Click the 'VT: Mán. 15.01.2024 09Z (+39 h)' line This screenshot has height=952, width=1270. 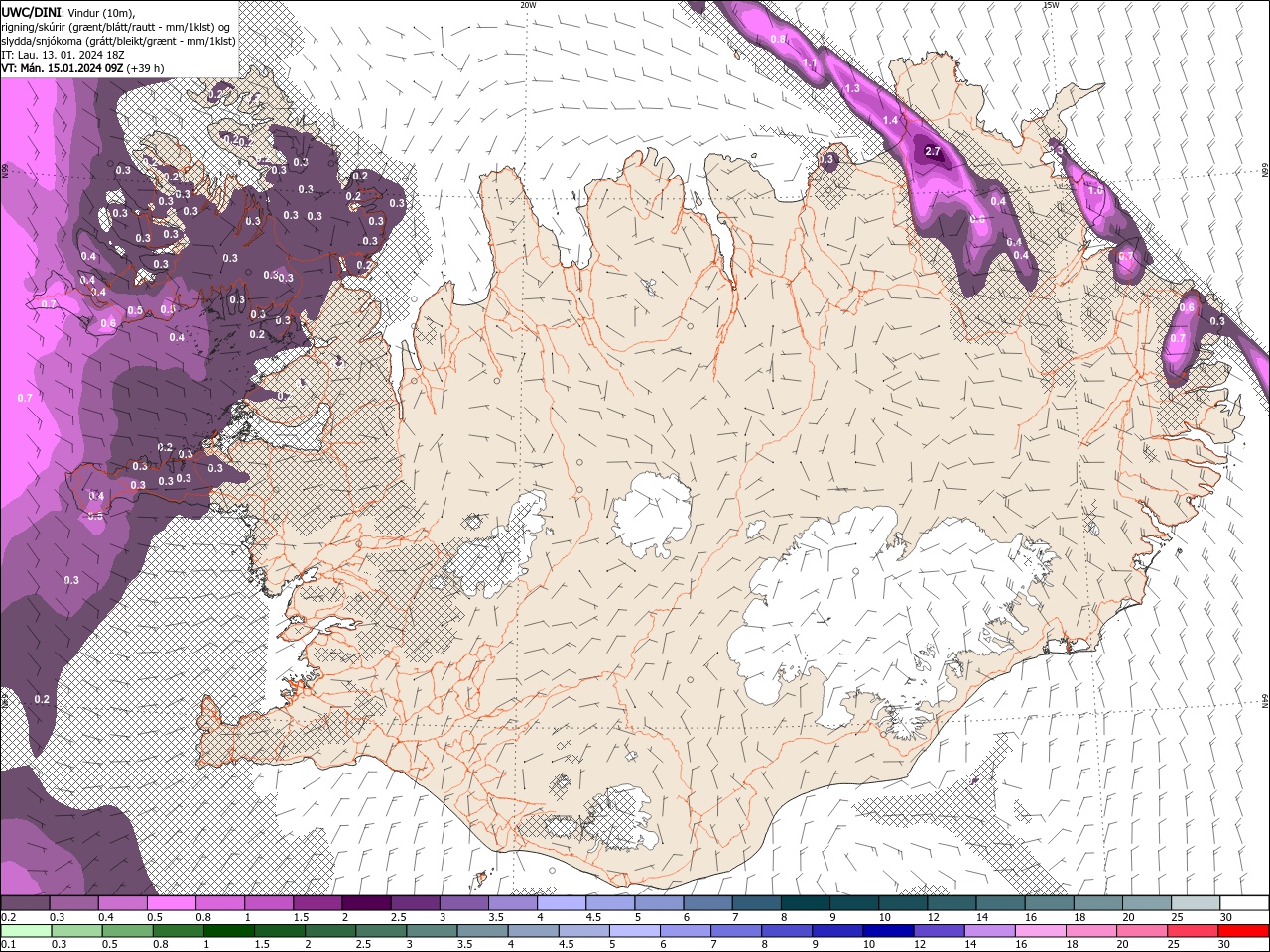82,68
